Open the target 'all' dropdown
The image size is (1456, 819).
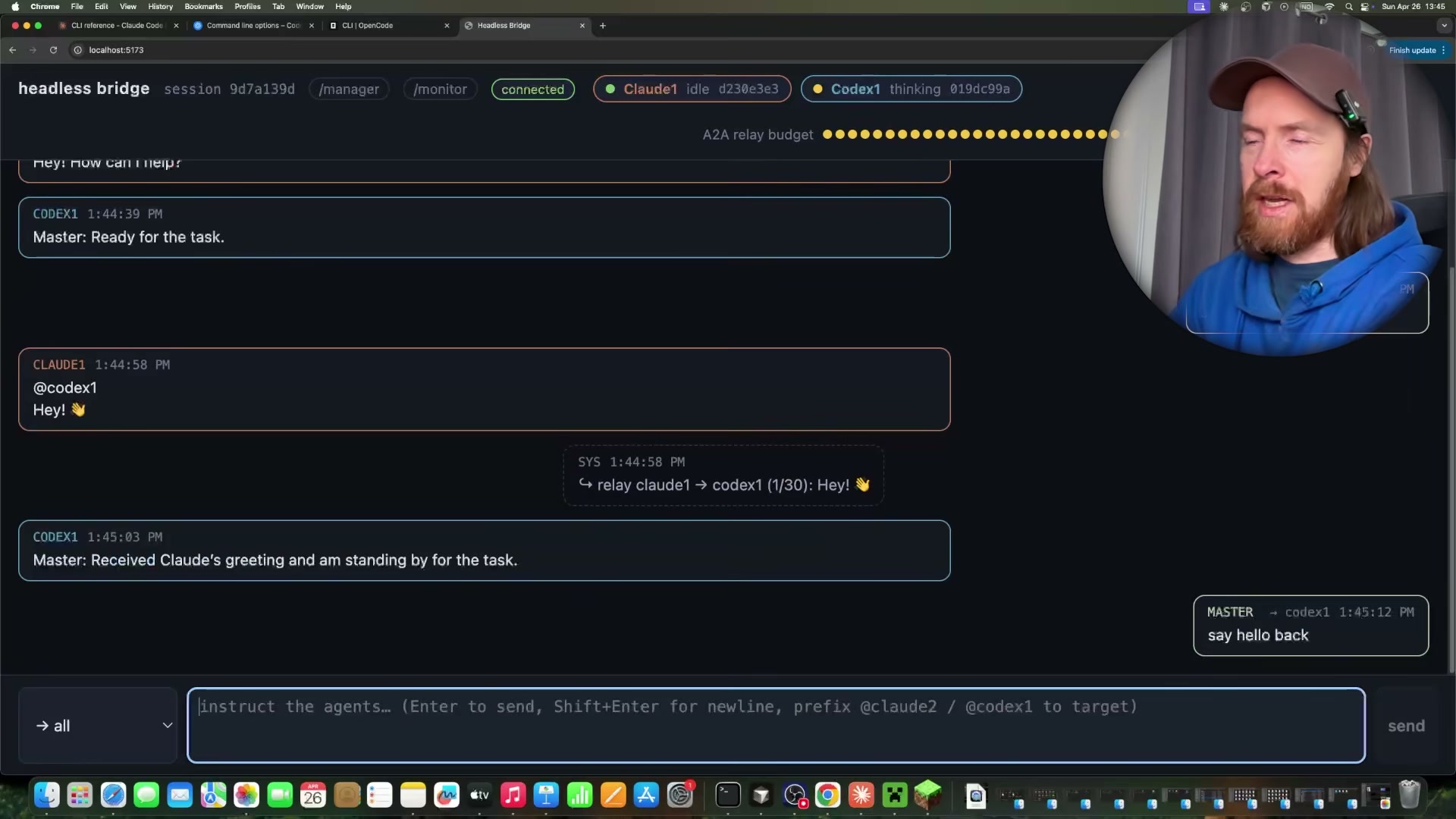(97, 725)
